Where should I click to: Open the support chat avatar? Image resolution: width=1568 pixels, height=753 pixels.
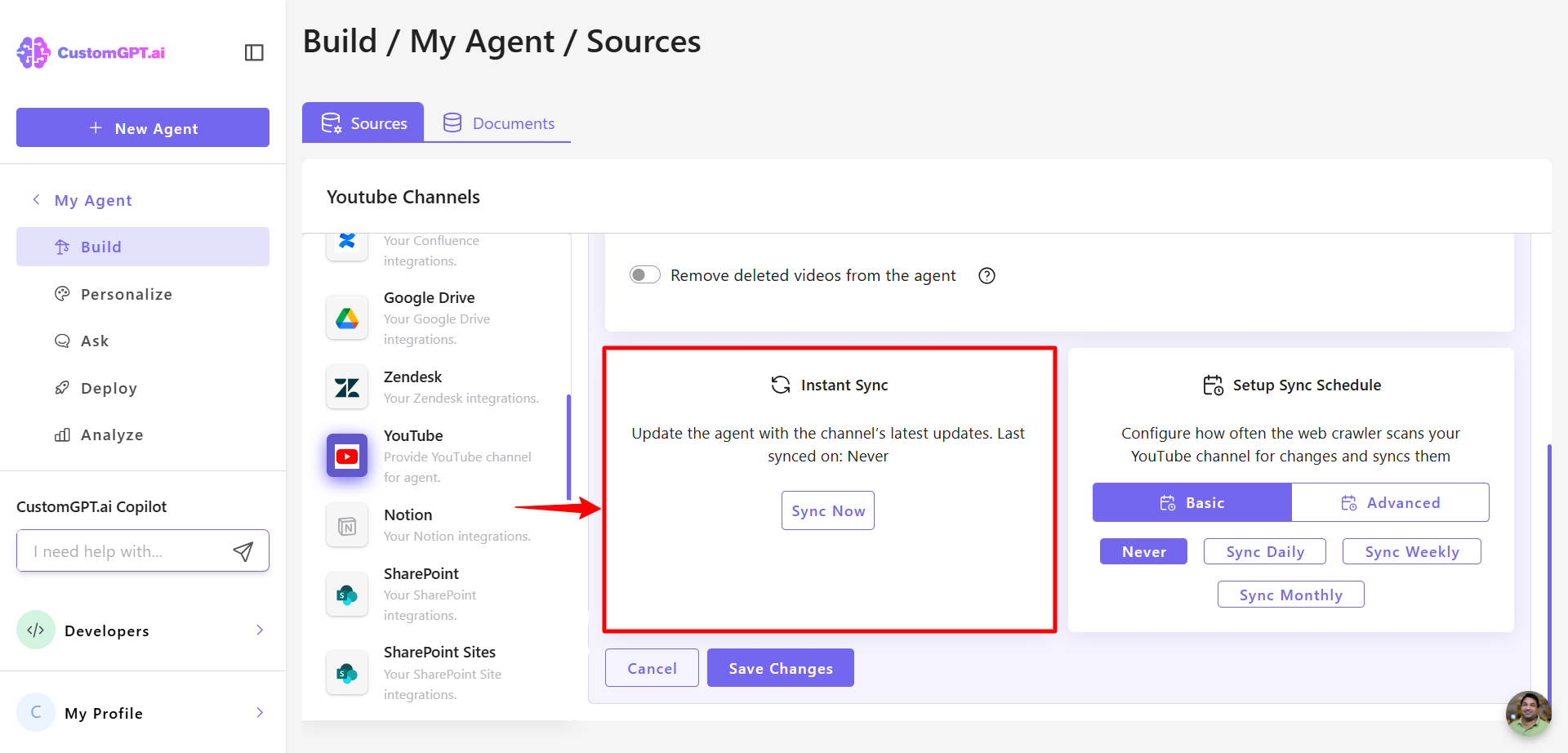[x=1528, y=713]
